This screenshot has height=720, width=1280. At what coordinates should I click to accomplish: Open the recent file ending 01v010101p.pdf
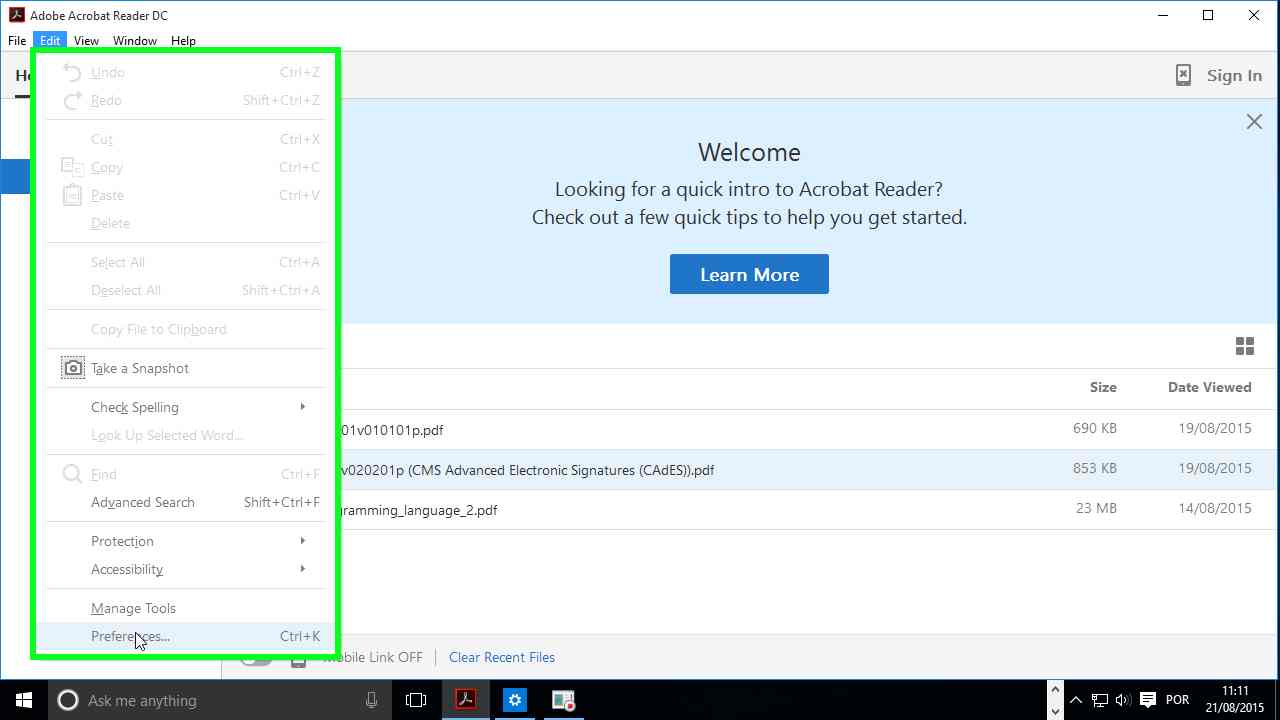[391, 430]
